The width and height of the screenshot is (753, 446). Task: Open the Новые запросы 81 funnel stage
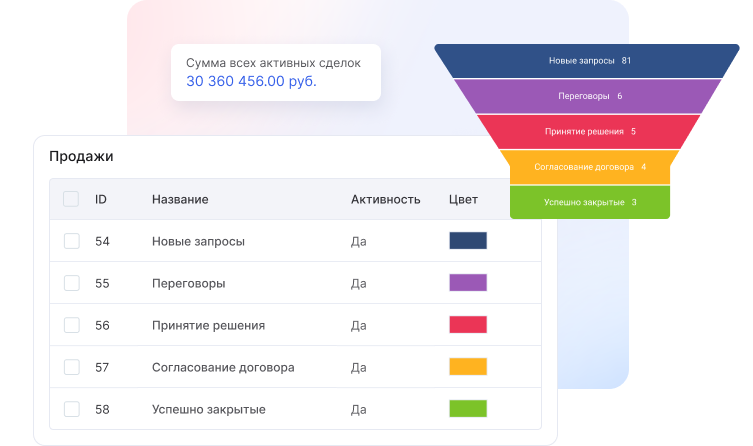point(589,61)
